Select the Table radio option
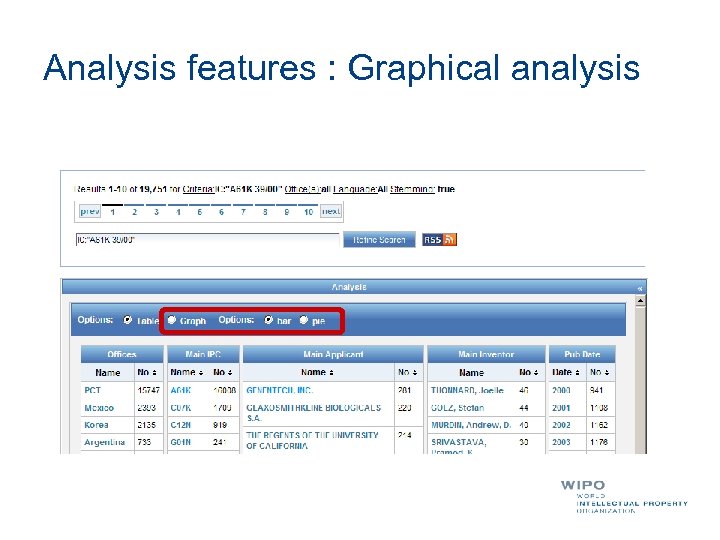The width and height of the screenshot is (720, 540). (128, 320)
